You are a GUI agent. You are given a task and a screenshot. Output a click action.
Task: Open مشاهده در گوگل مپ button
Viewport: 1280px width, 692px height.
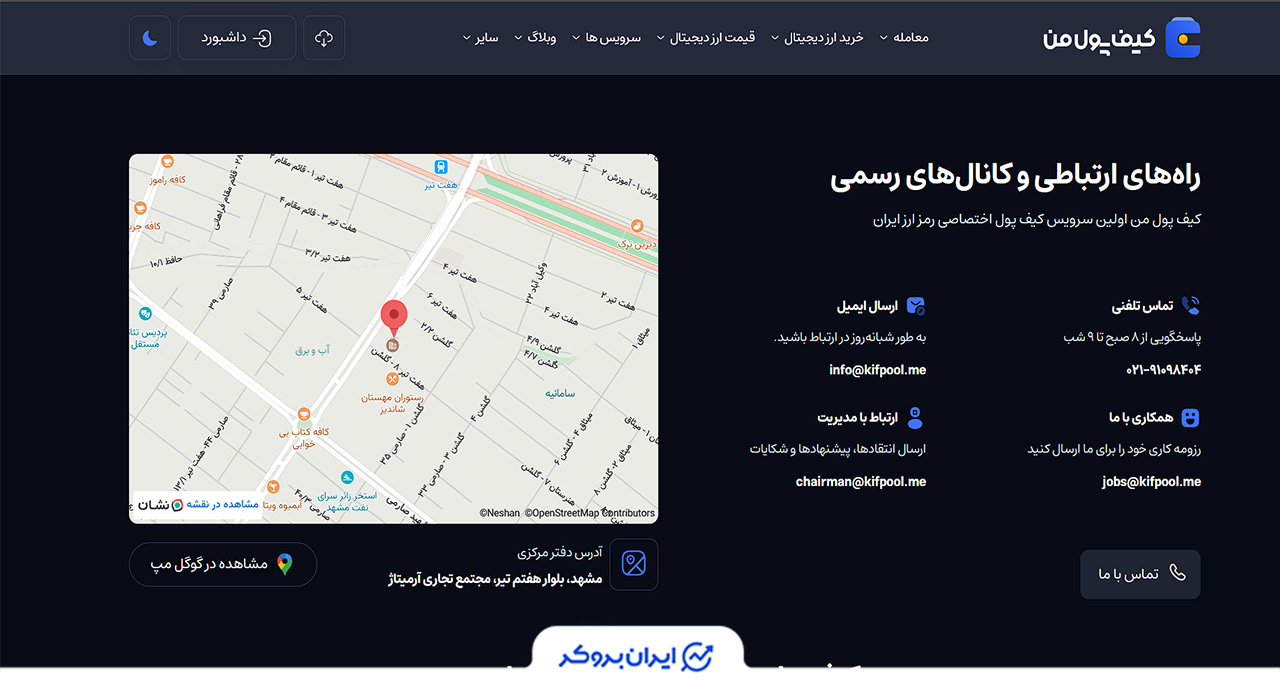[x=223, y=564]
